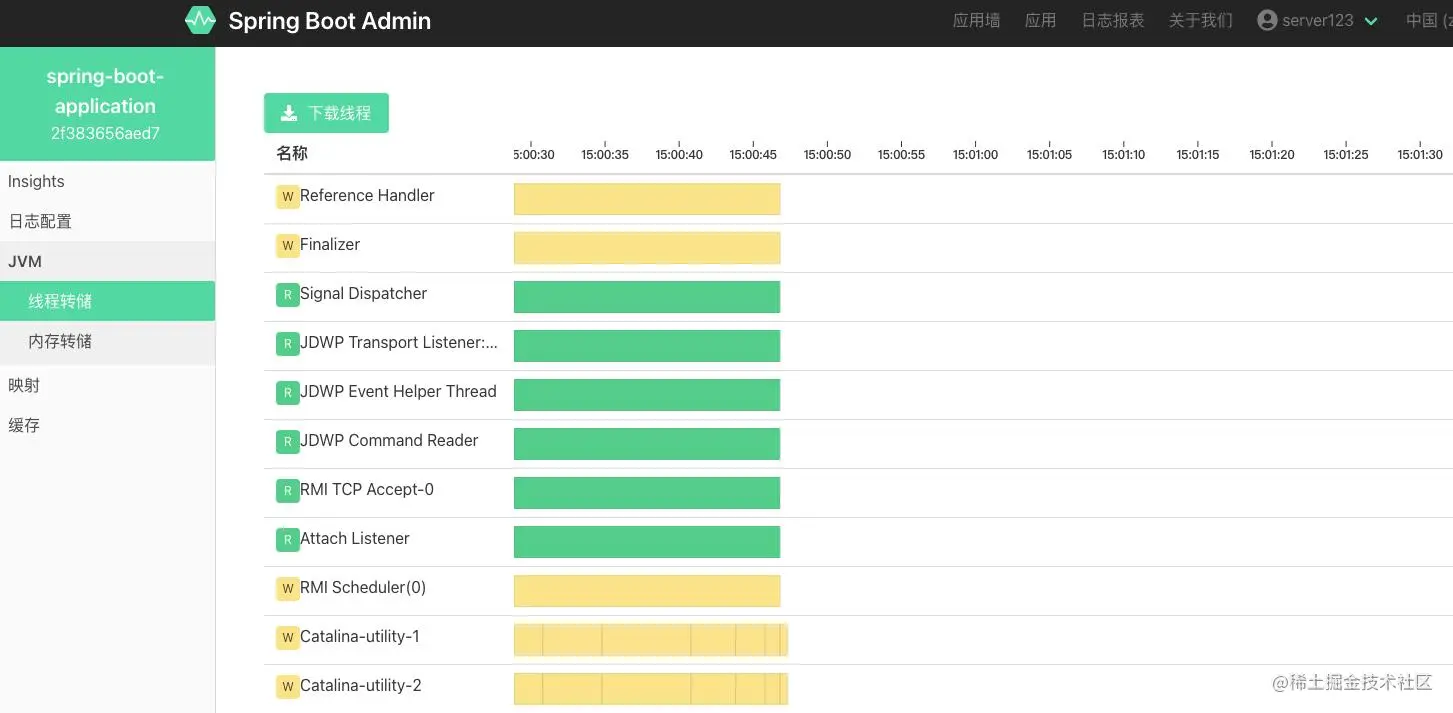Click the 15:00:45 time axis label
This screenshot has width=1453, height=713.
(x=753, y=155)
